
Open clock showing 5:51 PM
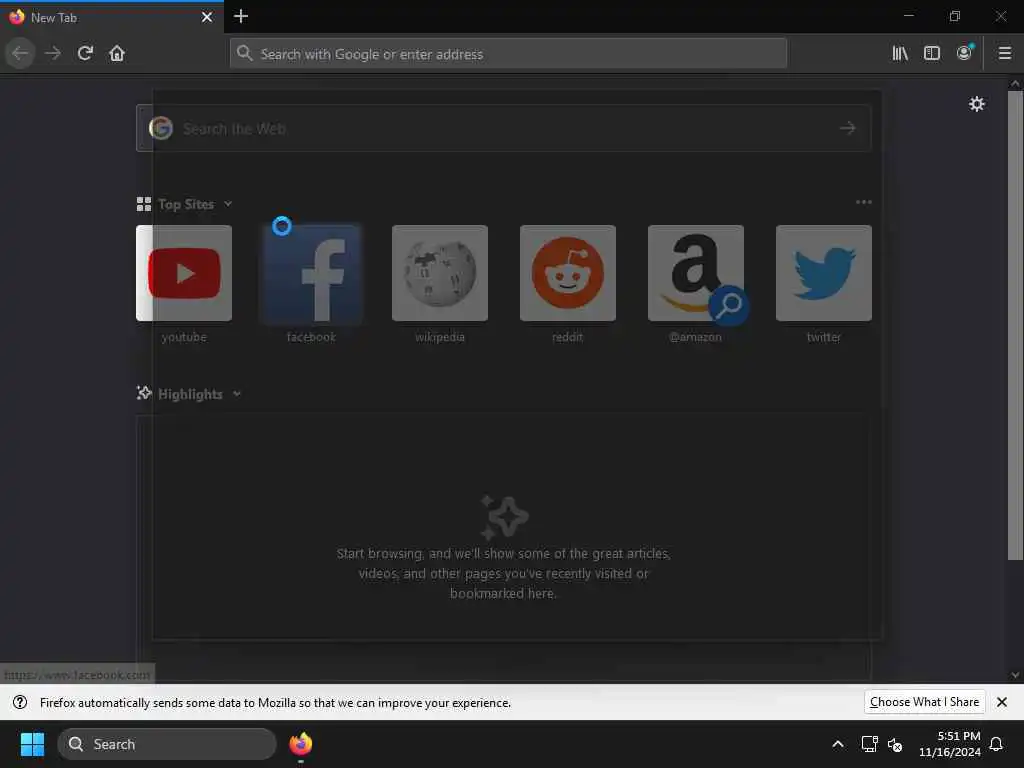click(x=950, y=744)
